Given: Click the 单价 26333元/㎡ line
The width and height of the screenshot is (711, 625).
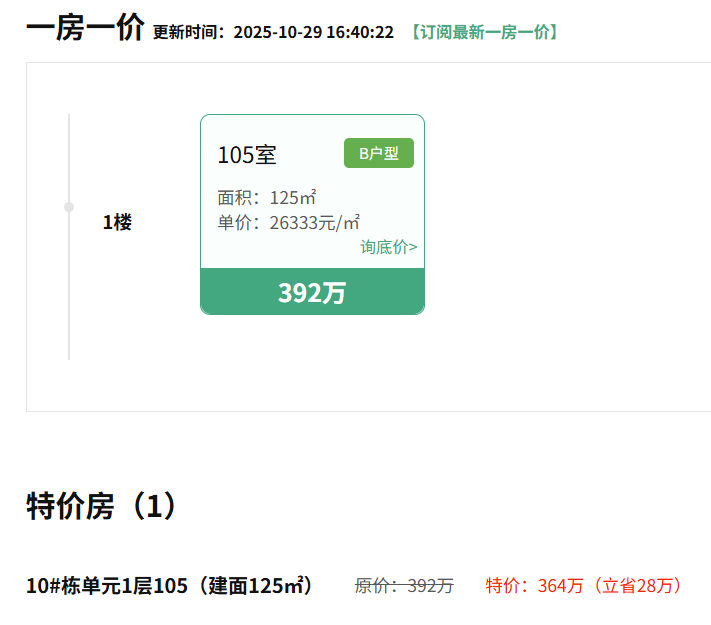Looking at the screenshot, I should pos(289,222).
